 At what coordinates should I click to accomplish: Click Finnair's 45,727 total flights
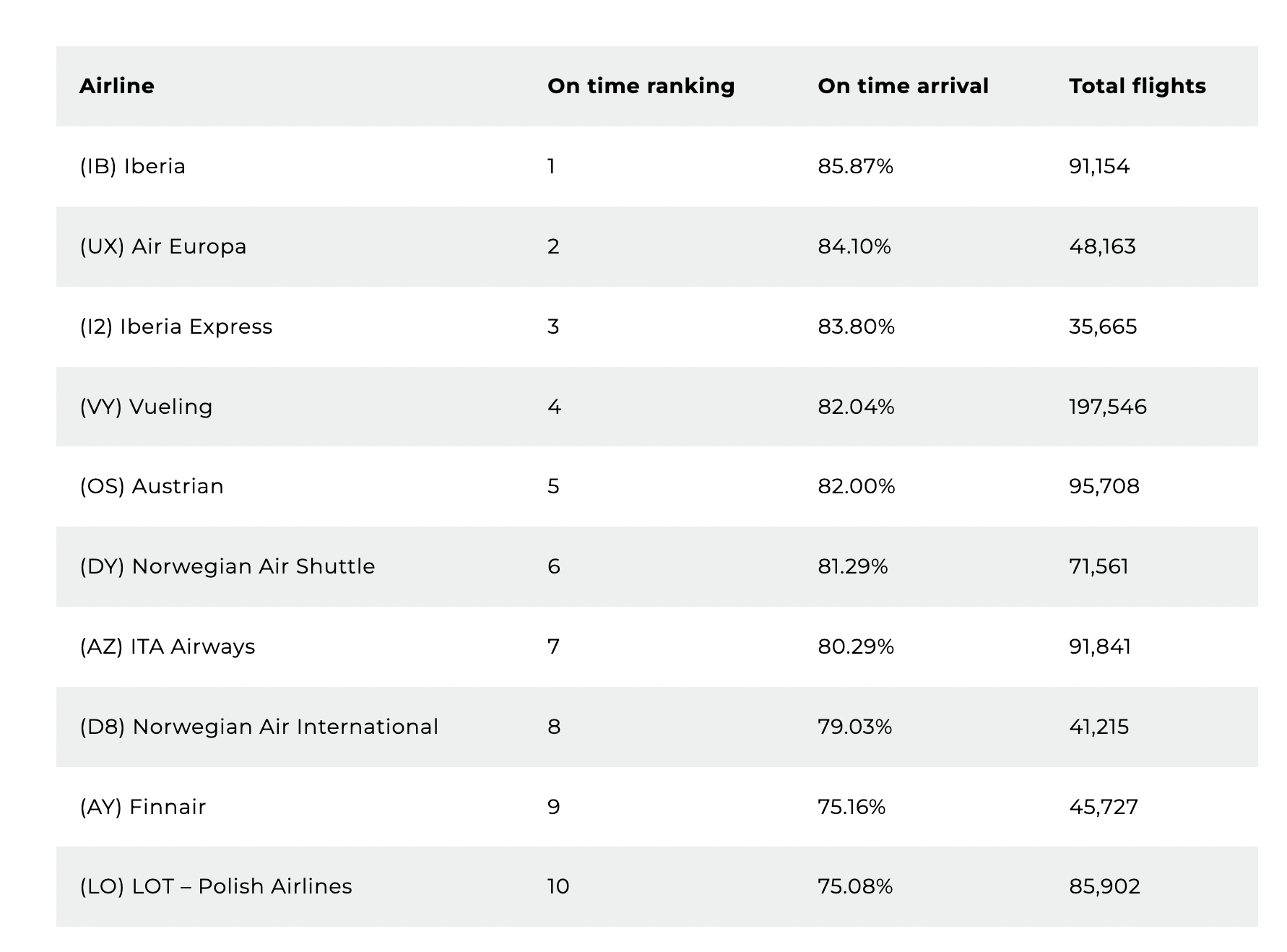(1103, 807)
